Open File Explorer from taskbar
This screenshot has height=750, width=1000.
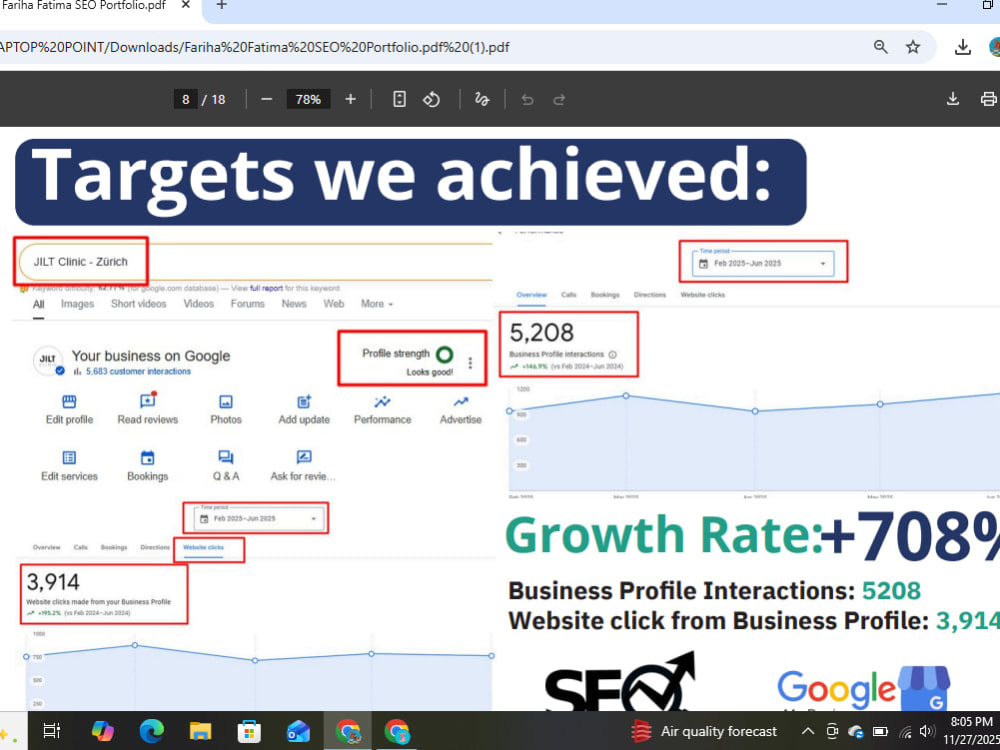coord(200,731)
